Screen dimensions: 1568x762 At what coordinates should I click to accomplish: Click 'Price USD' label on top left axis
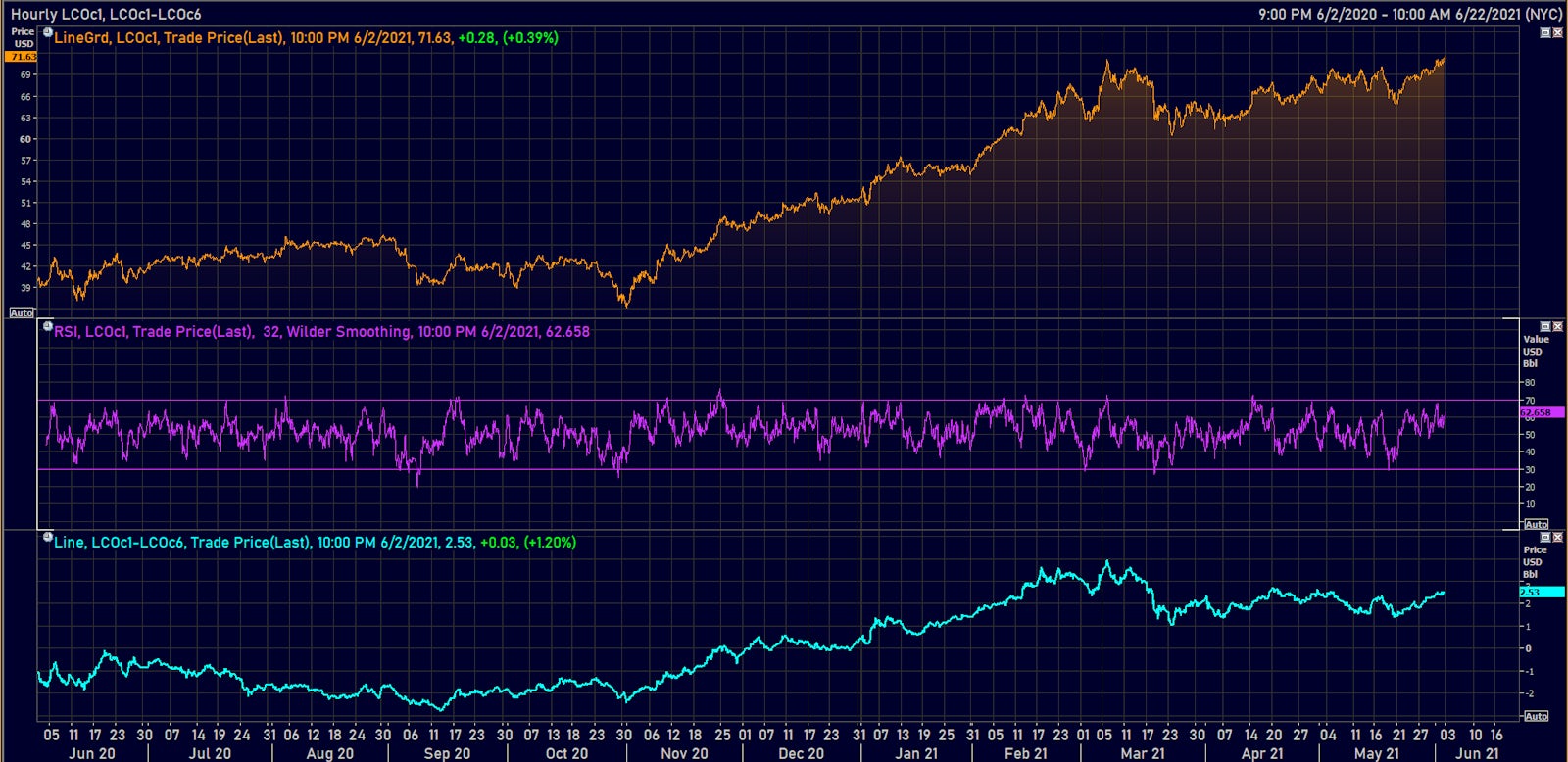click(23, 38)
